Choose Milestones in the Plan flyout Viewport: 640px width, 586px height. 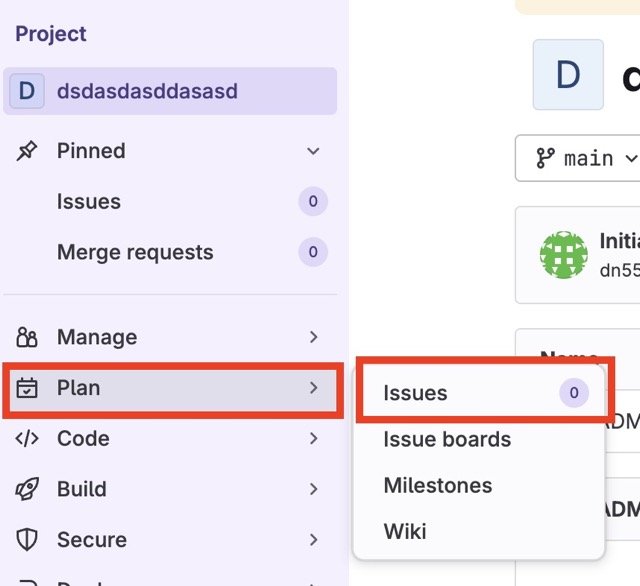(438, 485)
